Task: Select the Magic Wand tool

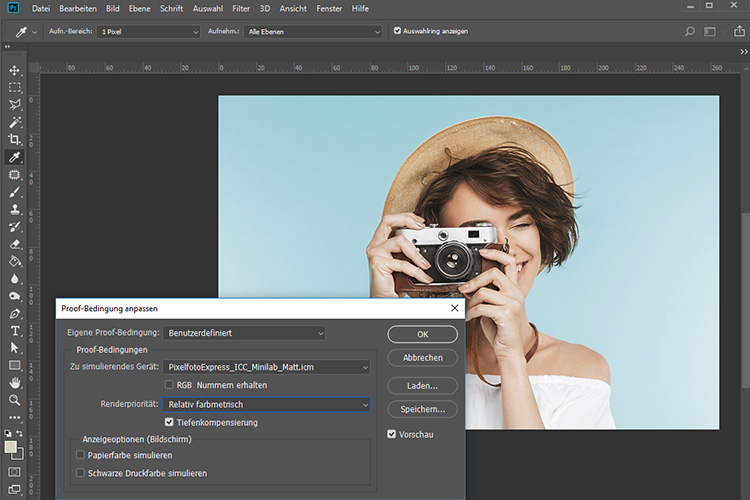Action: [15, 122]
